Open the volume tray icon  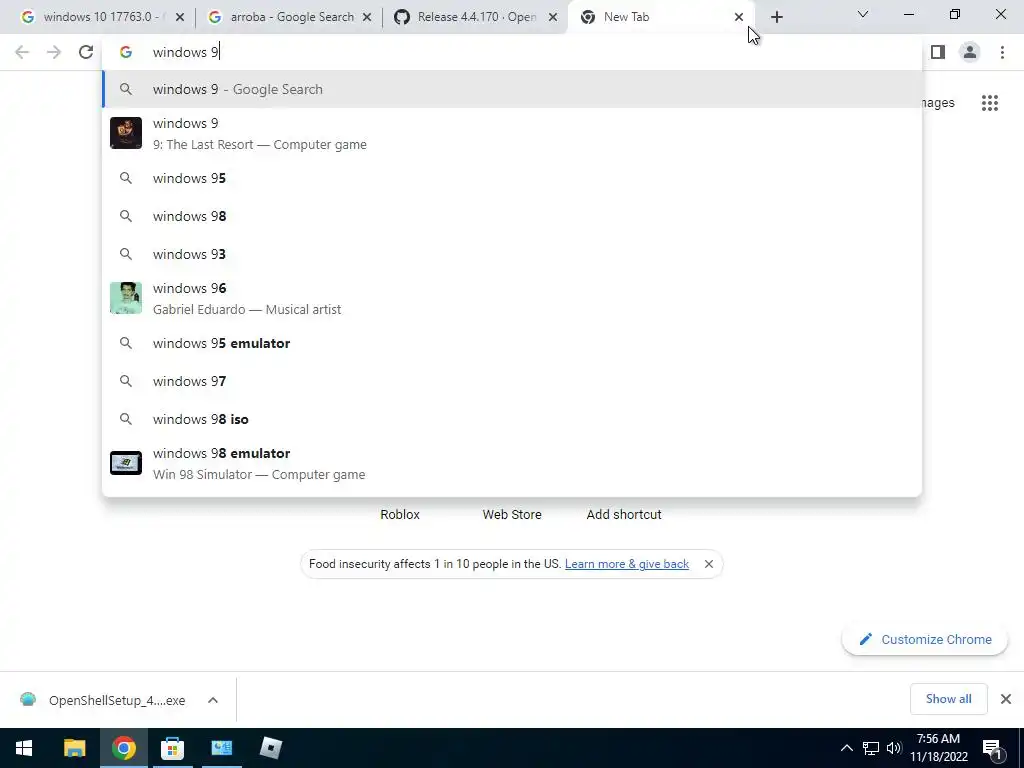pos(894,748)
